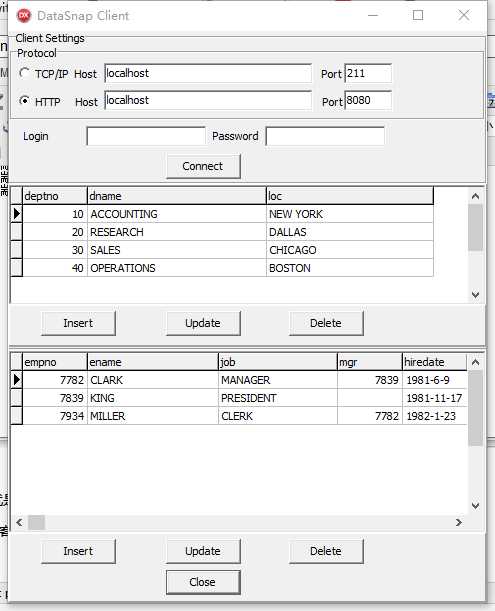Click the row indicator for empno 7839

pyautogui.click(x=16, y=398)
